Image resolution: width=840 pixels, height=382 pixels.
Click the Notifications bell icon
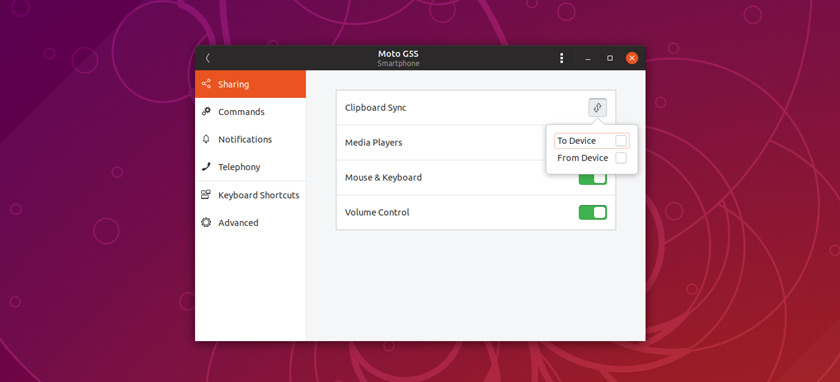click(x=206, y=139)
